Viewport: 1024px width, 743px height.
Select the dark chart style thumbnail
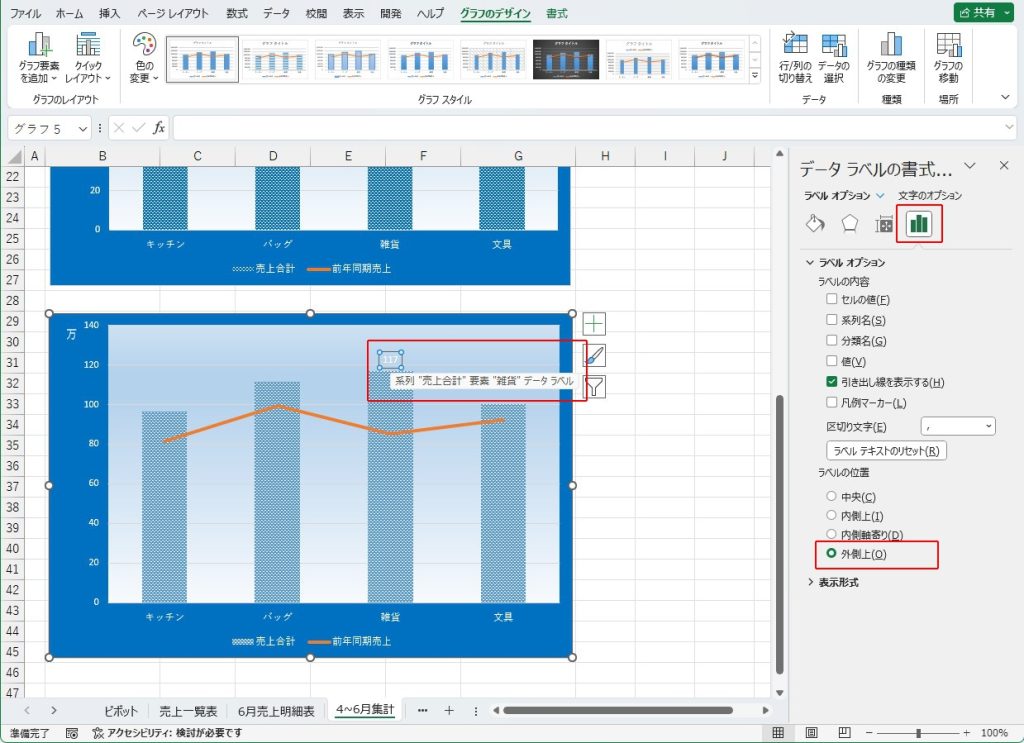click(566, 60)
